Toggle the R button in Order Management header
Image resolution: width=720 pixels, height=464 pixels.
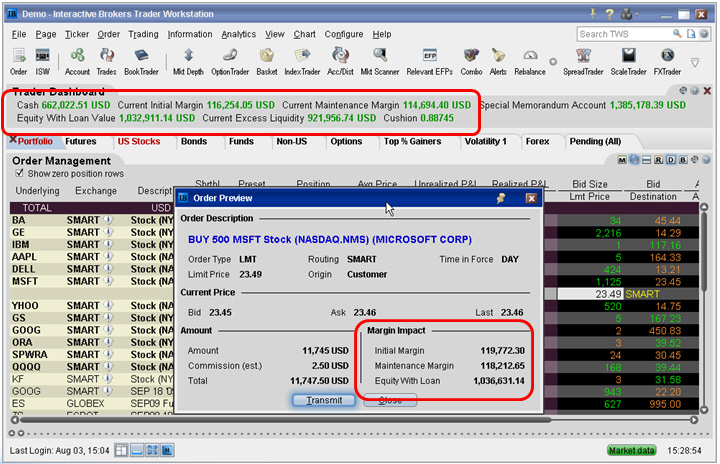click(658, 160)
